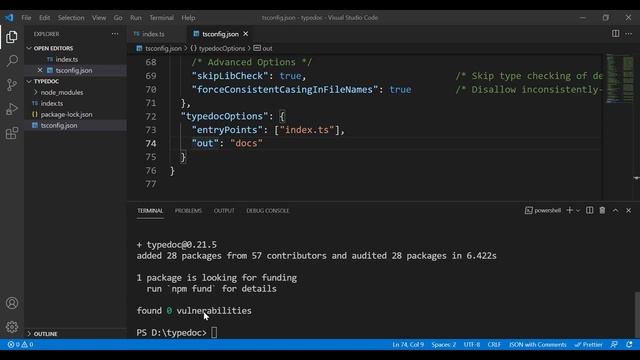The image size is (640, 360).
Task: Open the View menu
Action: coord(99,18)
